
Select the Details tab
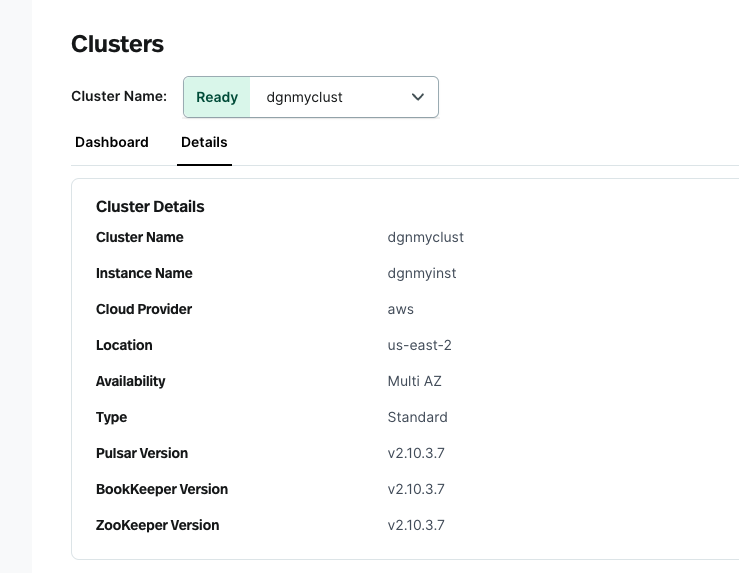pyautogui.click(x=204, y=142)
